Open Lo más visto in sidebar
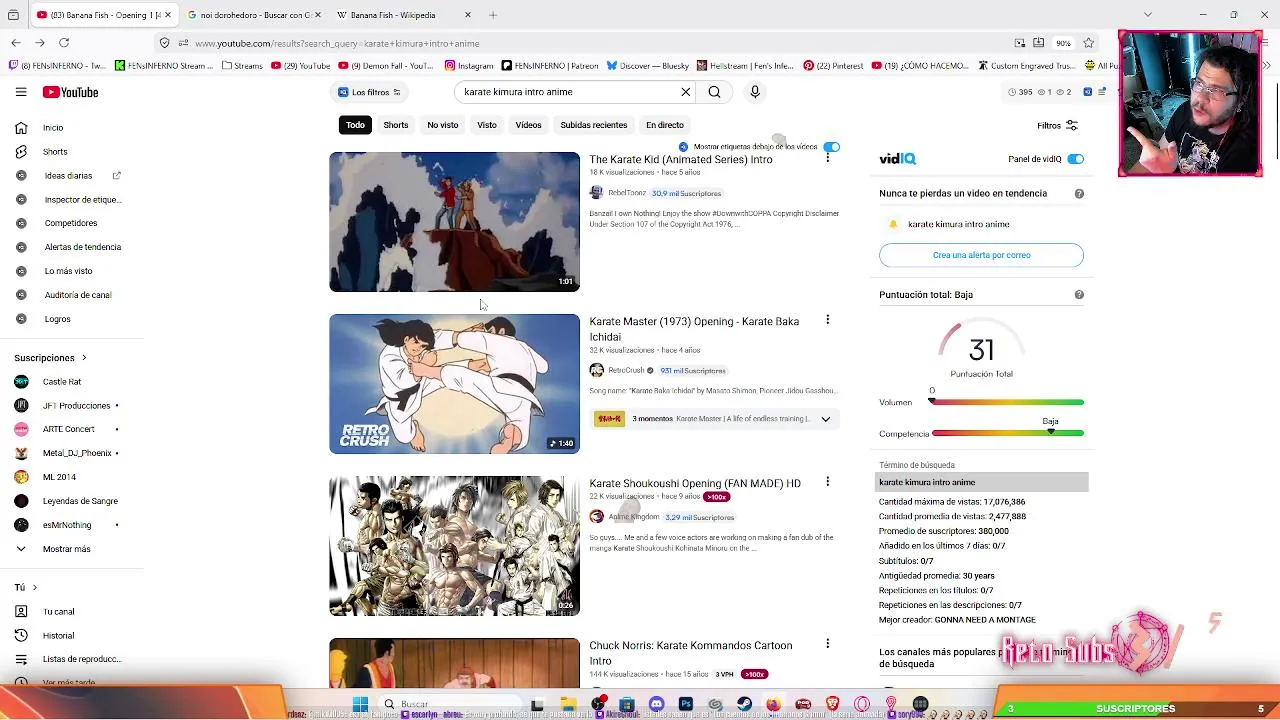The width and height of the screenshot is (1280, 720). pos(68,271)
